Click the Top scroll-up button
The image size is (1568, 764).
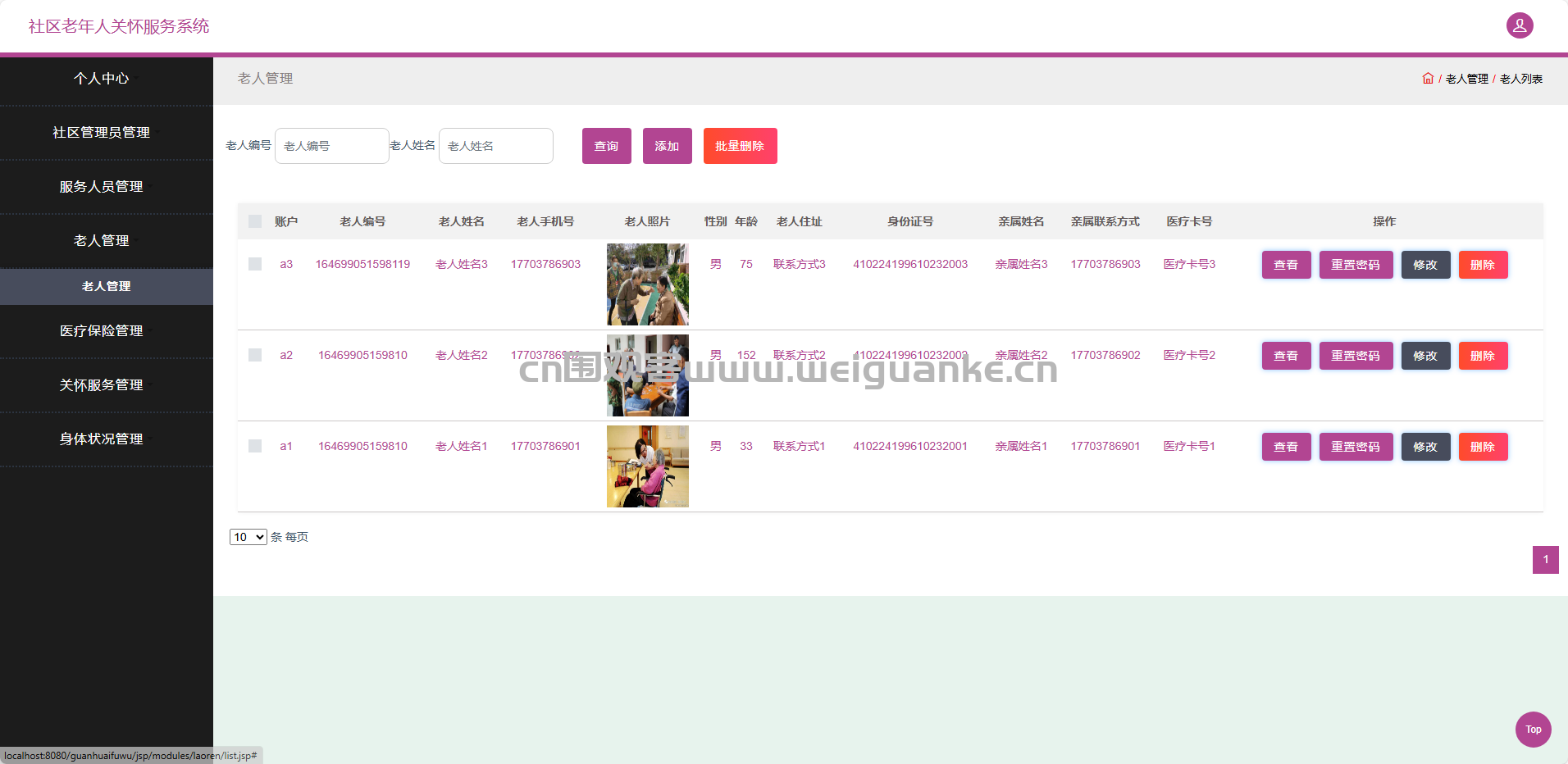pos(1534,730)
